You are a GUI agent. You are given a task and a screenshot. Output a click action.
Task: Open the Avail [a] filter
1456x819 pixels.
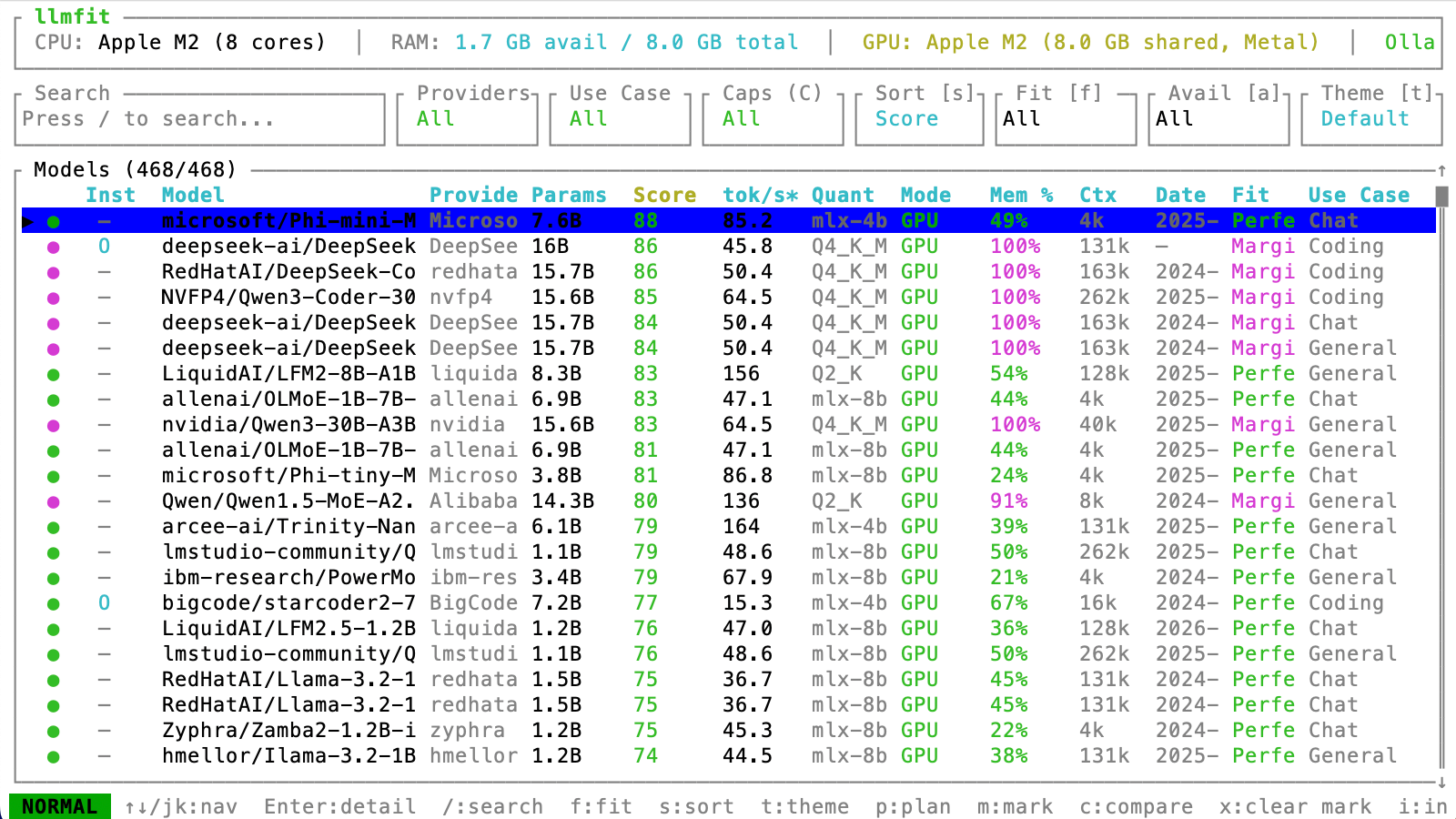(1219, 118)
